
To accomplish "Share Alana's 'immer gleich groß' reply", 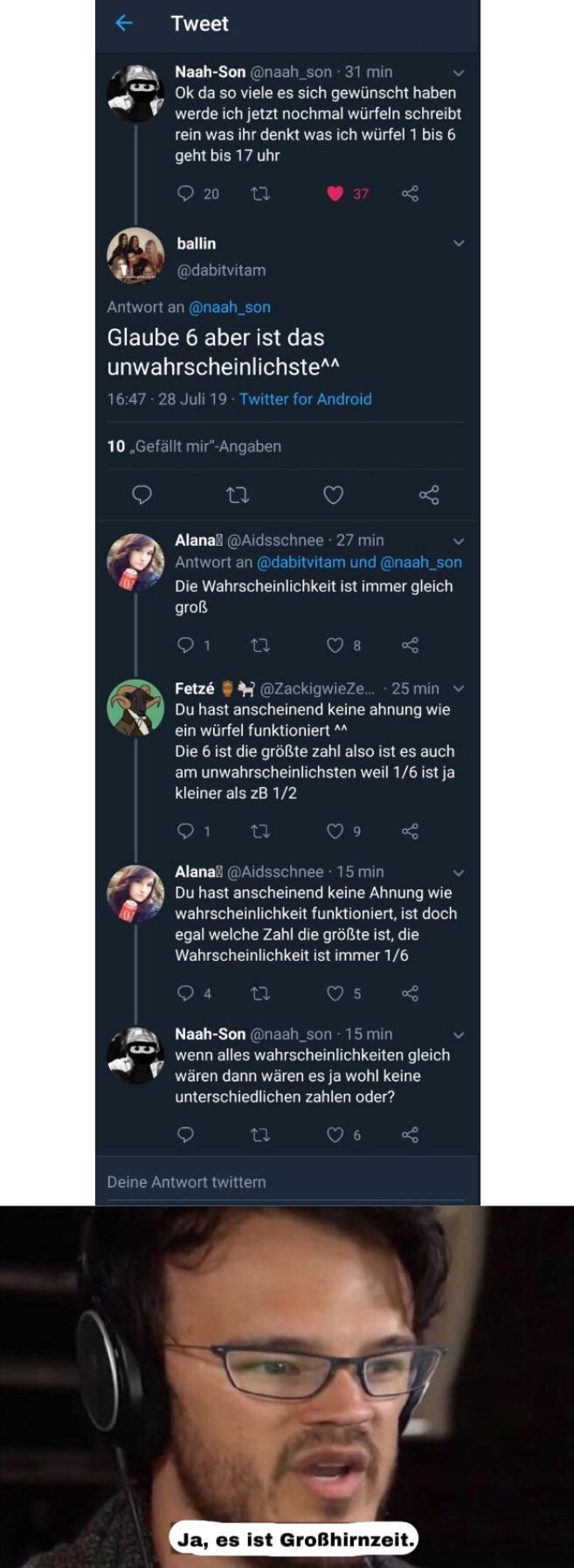I will pyautogui.click(x=410, y=645).
